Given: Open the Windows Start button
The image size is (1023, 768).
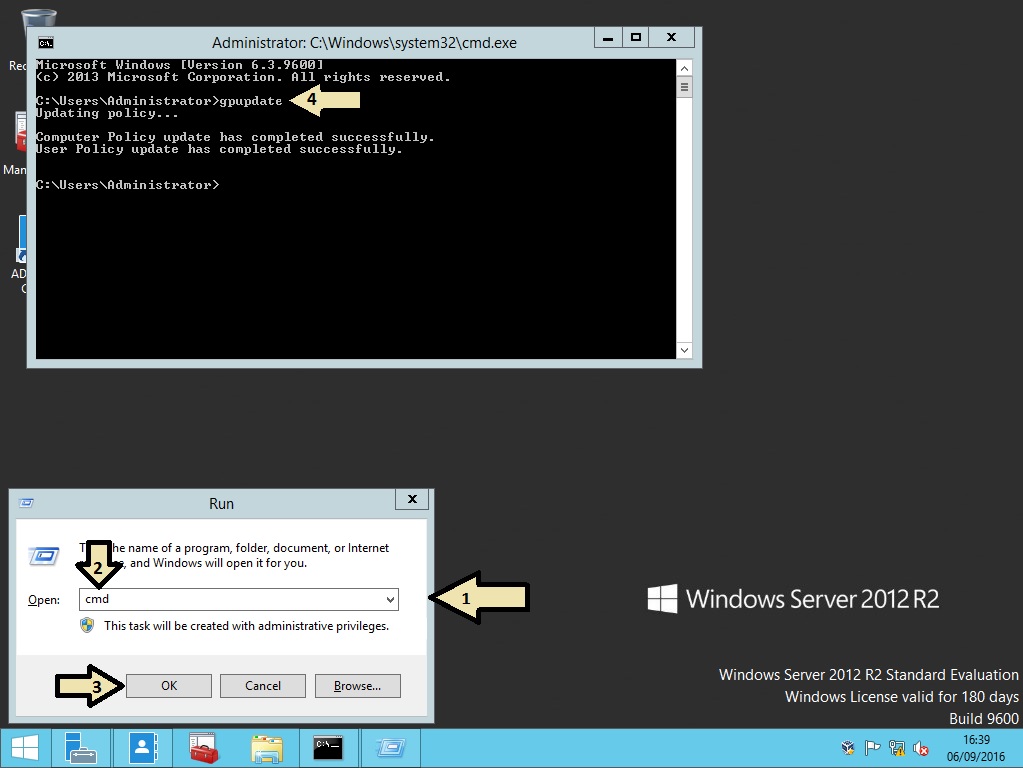Looking at the screenshot, I should [x=25, y=747].
